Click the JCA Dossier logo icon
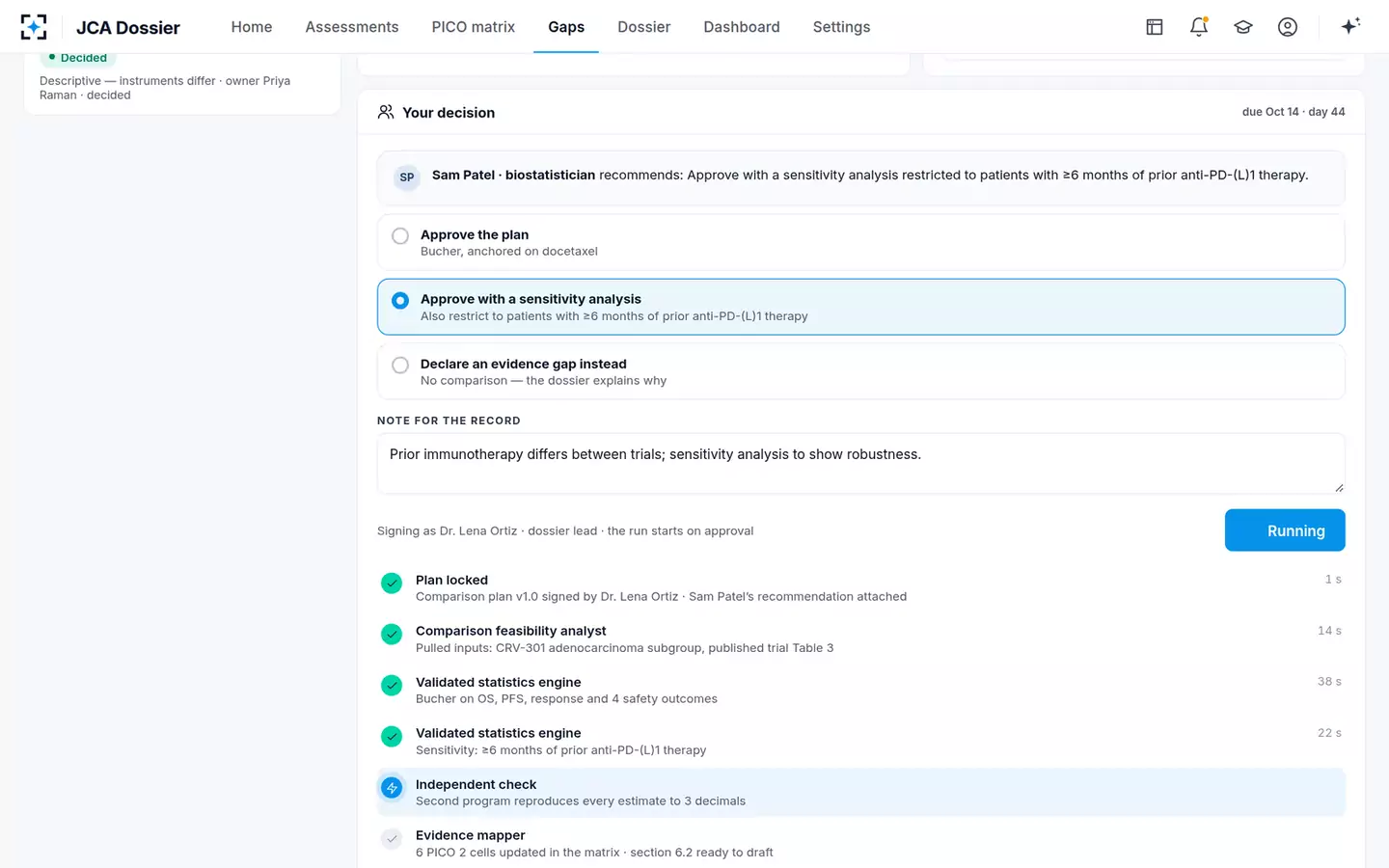The height and width of the screenshot is (868, 1389). point(34,27)
